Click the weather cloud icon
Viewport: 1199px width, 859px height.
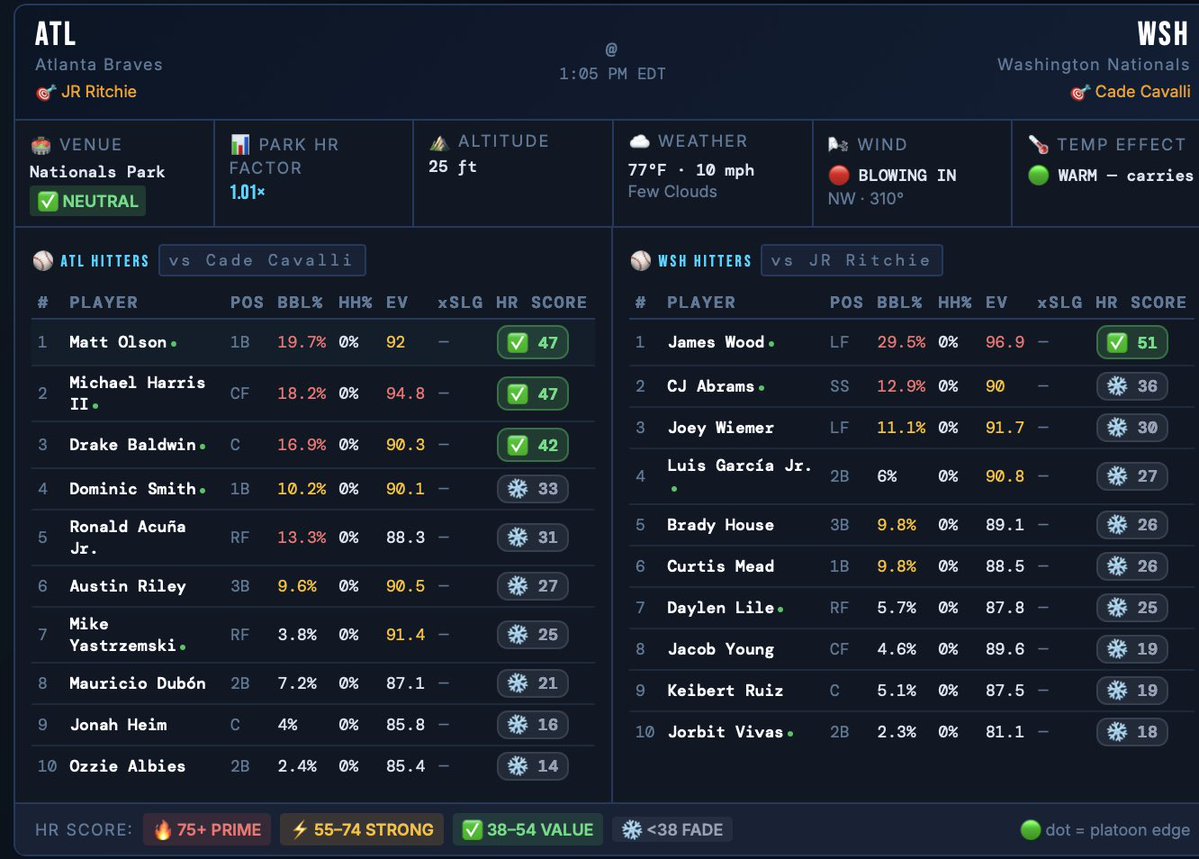(639, 141)
